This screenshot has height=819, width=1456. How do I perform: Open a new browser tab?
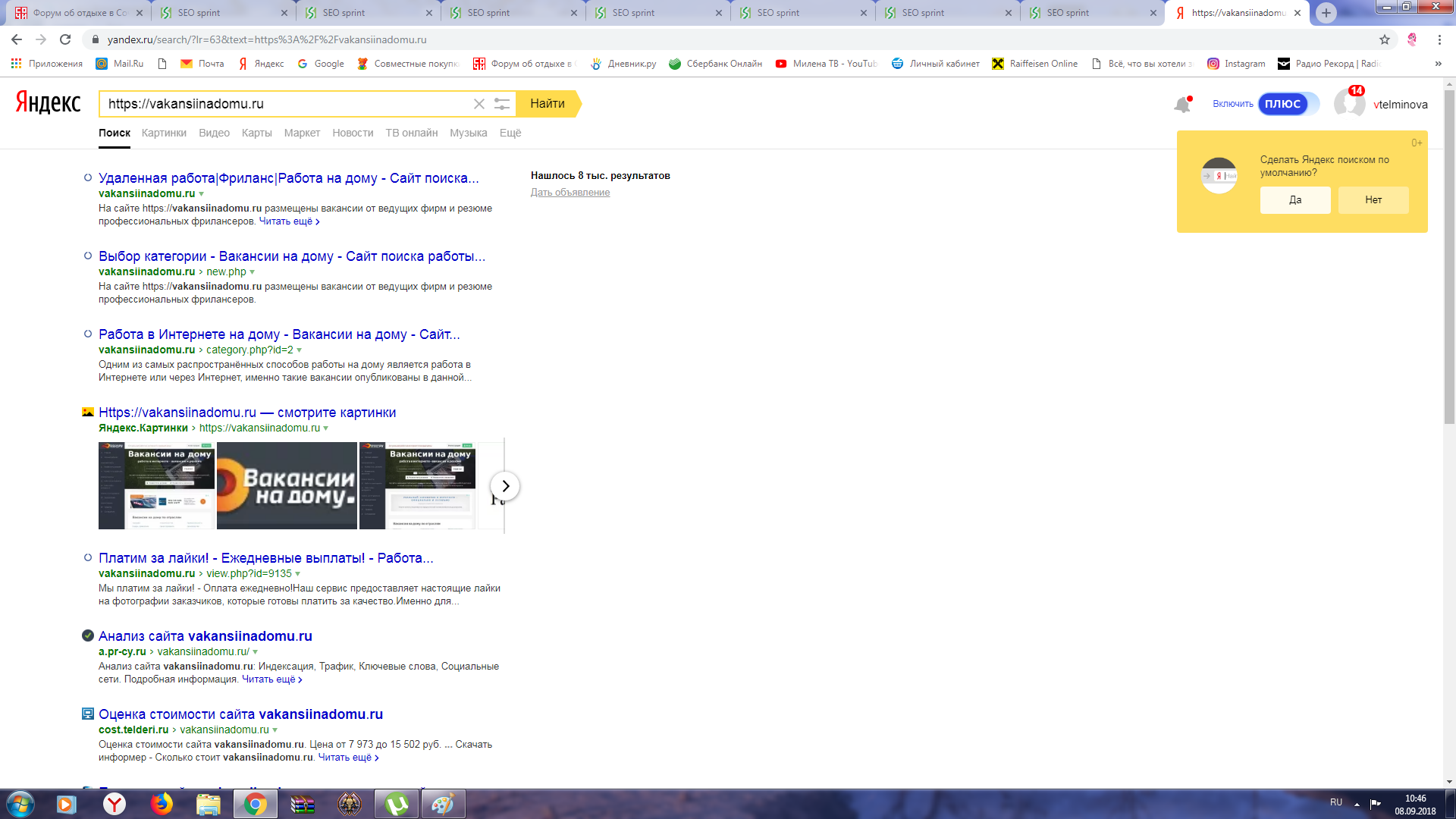[x=1326, y=13]
